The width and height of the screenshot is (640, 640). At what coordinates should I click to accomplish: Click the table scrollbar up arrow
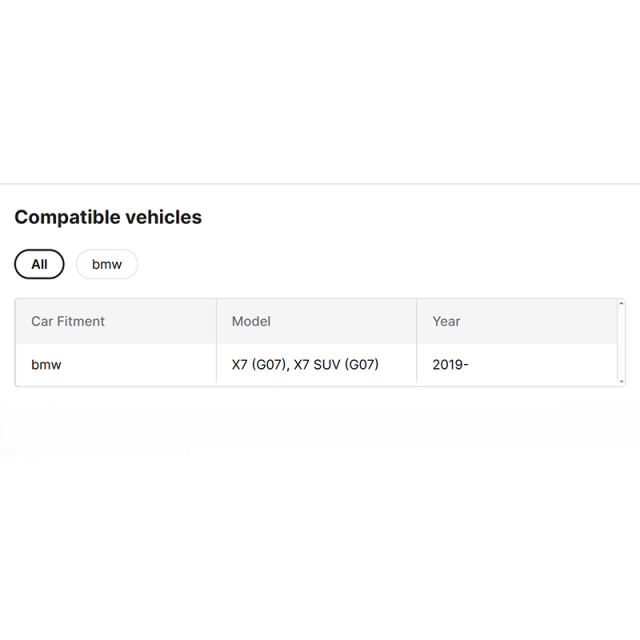coord(621,303)
